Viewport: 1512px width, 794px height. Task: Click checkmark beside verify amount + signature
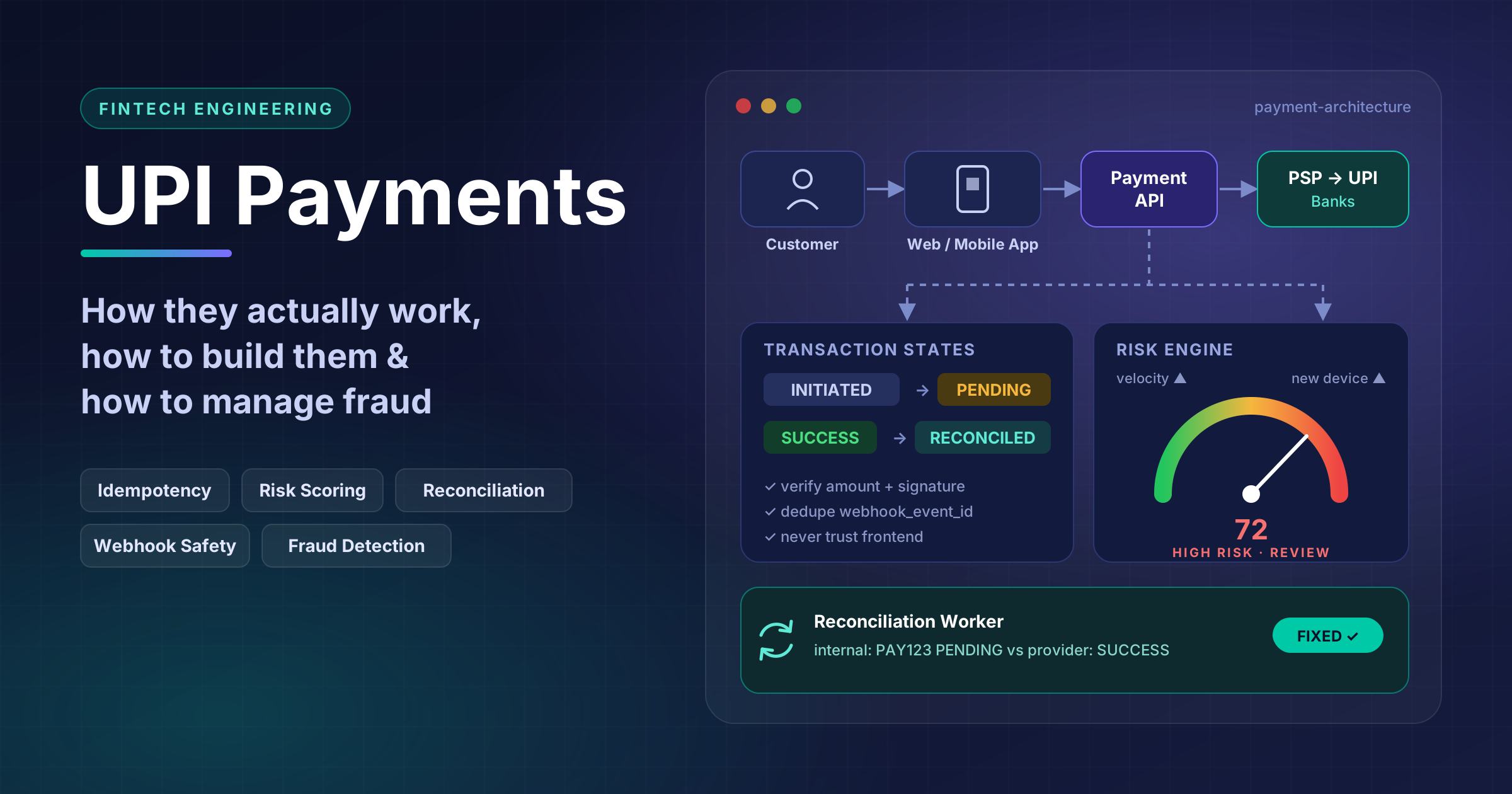pyautogui.click(x=770, y=486)
